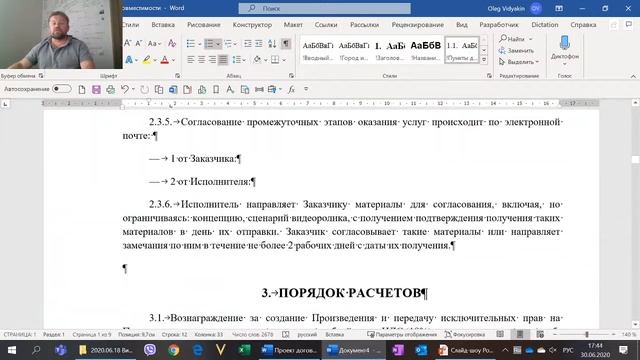Collapse the ribbon
640x360 pixels.
tap(633, 76)
